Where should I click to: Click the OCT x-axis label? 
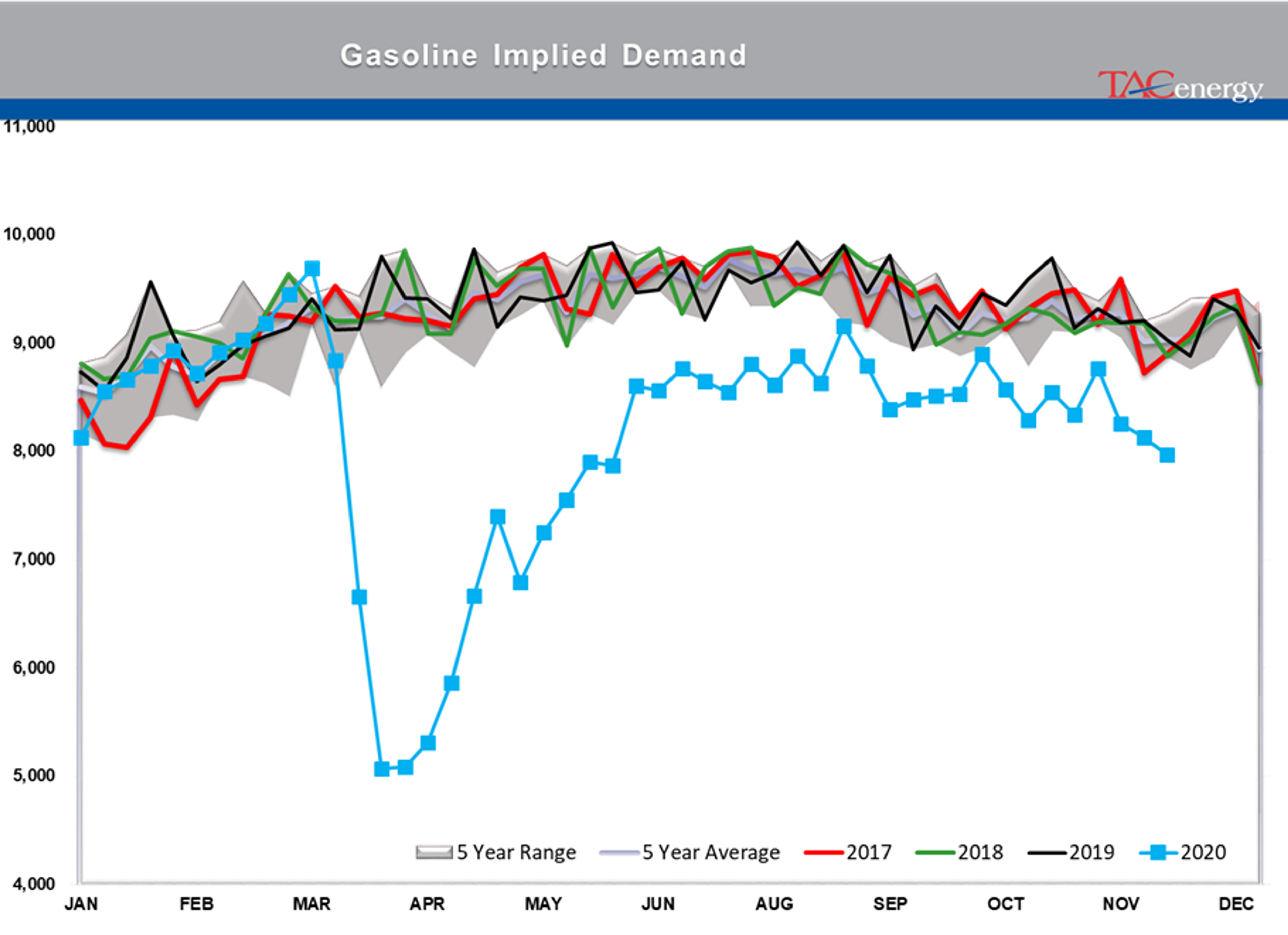(1006, 903)
